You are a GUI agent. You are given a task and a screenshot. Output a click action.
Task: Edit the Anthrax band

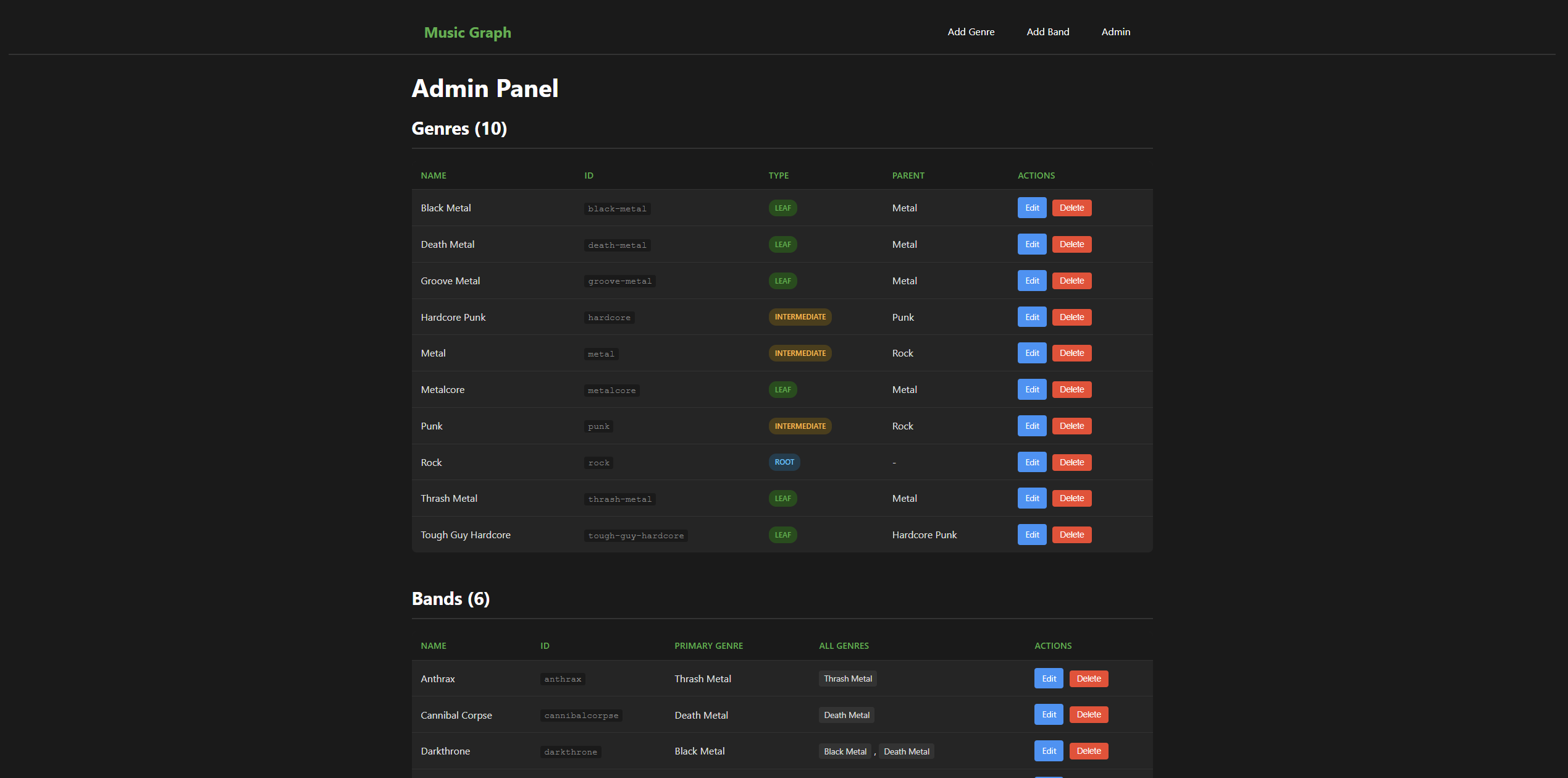(1049, 679)
